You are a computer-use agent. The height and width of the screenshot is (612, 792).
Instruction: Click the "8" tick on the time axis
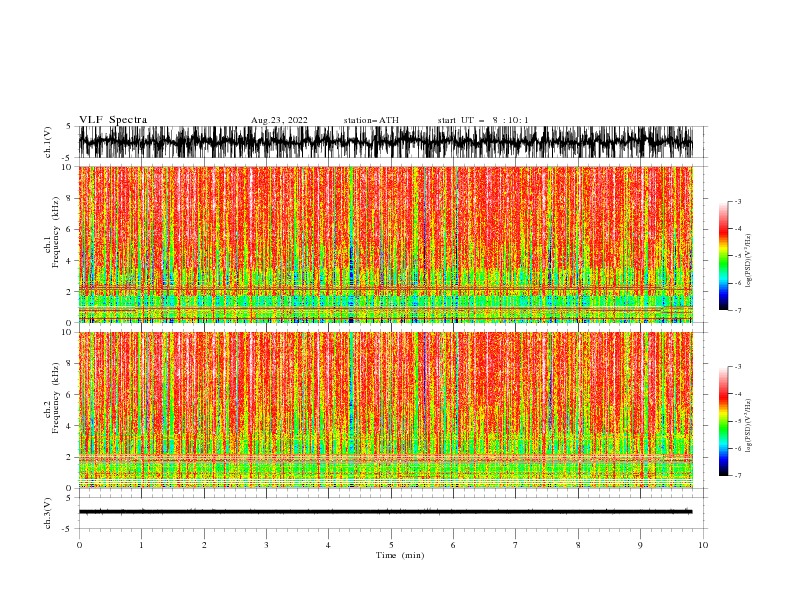pyautogui.click(x=578, y=545)
